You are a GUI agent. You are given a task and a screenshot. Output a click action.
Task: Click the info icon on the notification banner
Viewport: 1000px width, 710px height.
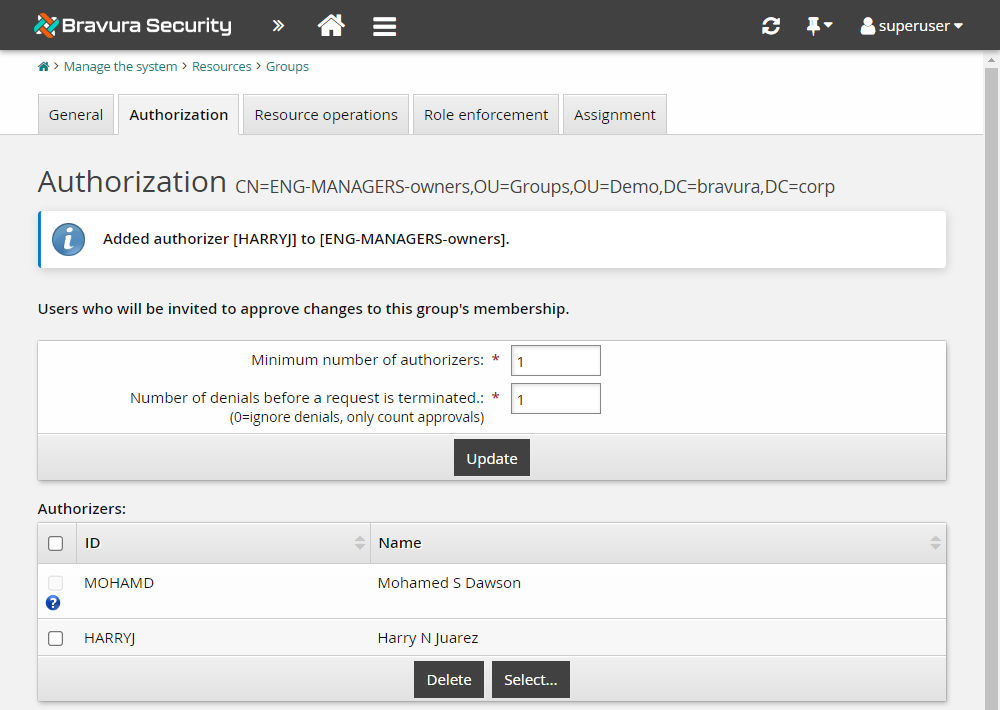point(68,239)
